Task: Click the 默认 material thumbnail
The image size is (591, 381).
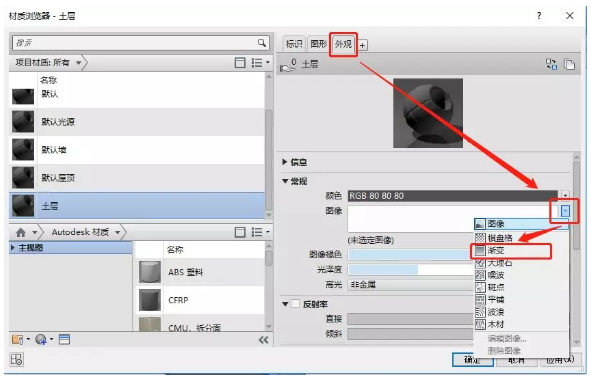Action: [23, 96]
